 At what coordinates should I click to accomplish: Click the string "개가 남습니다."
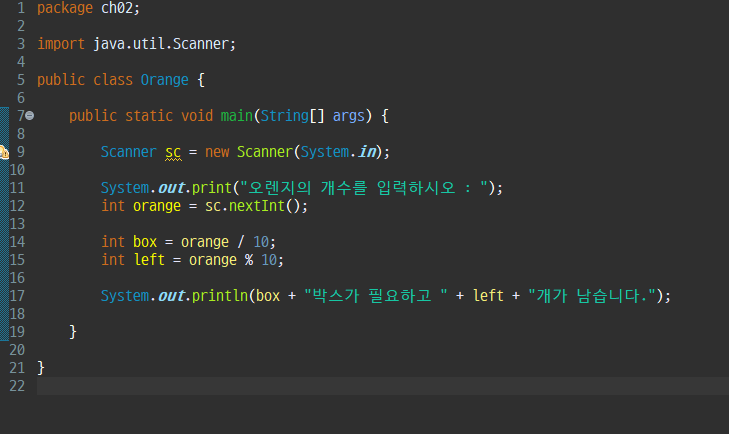pyautogui.click(x=592, y=296)
